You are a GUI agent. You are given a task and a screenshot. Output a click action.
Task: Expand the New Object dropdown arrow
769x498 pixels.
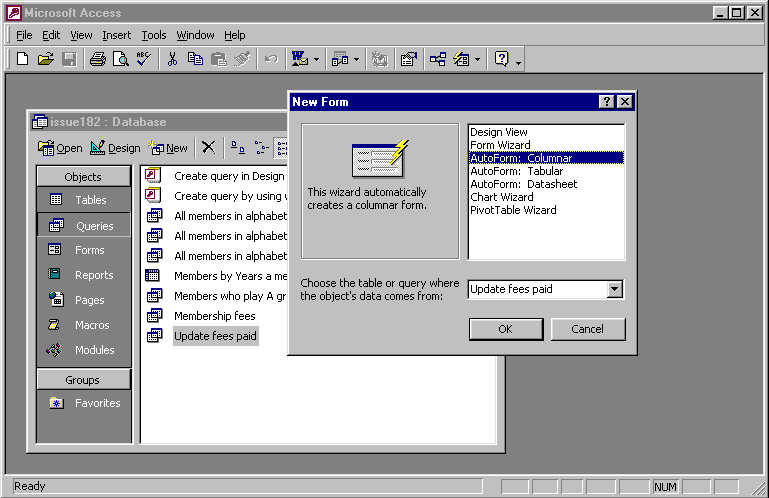(478, 60)
